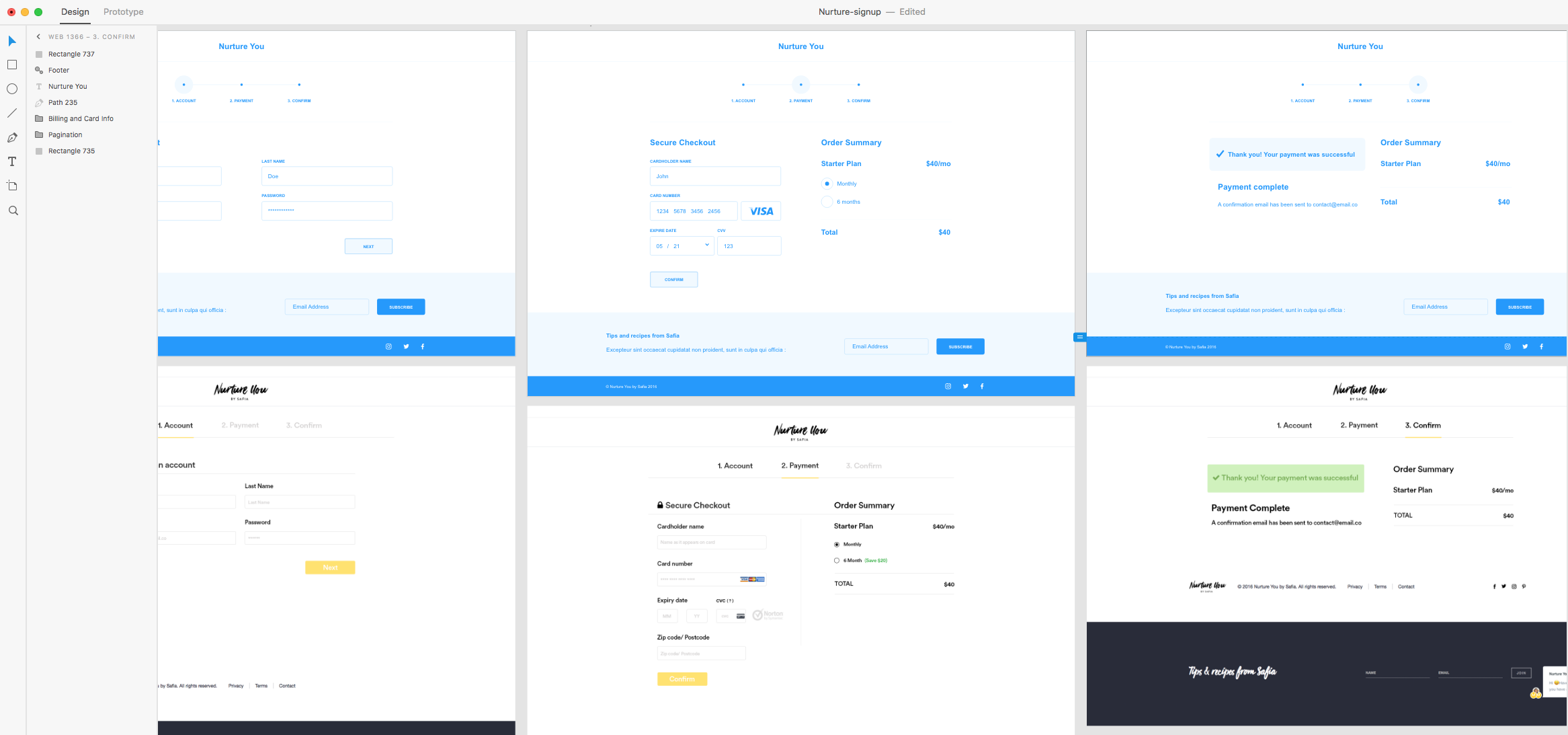Click the blue-outlined CONFIRM button

673,280
